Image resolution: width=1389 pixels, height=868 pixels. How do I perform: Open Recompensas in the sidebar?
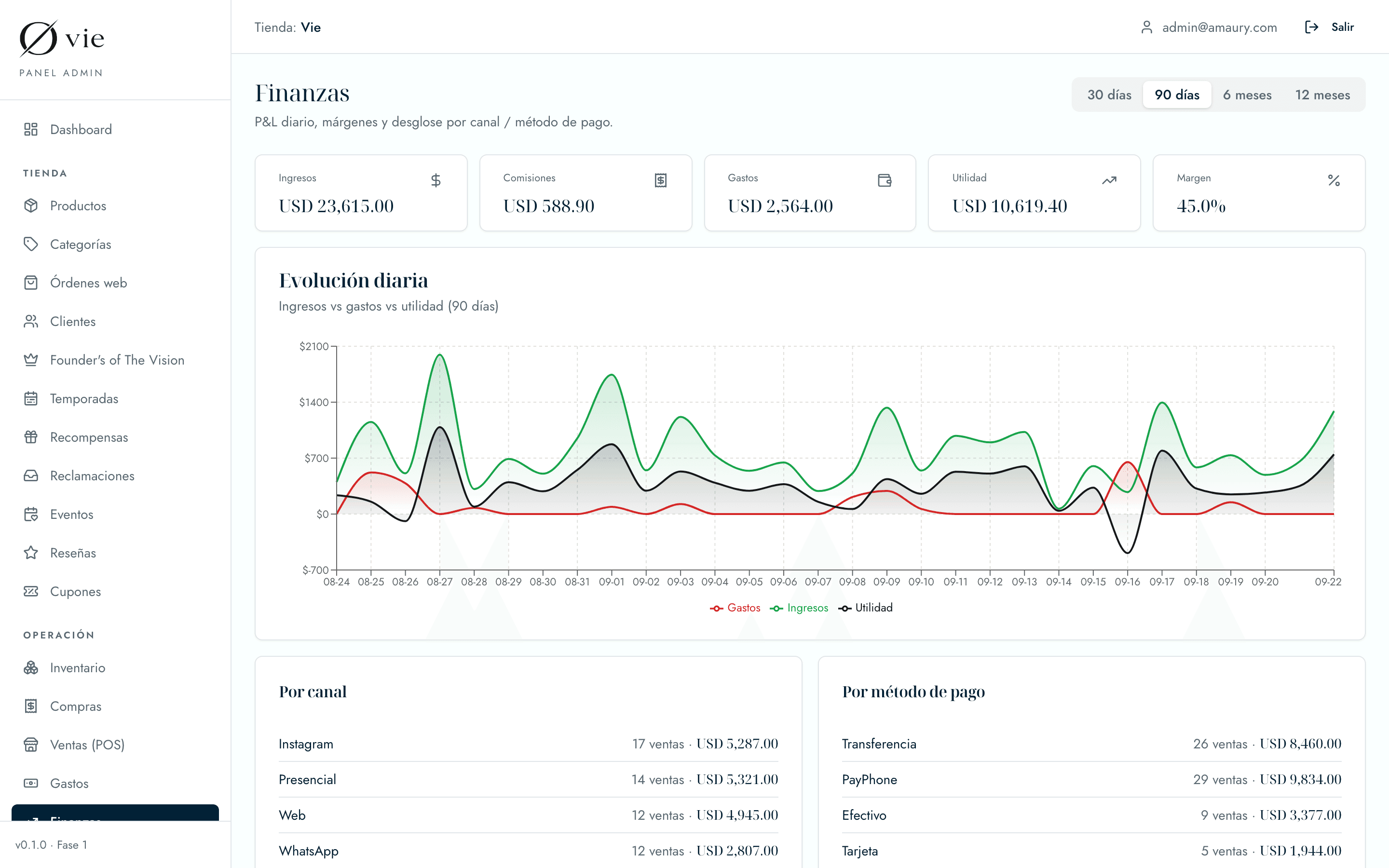point(115,437)
